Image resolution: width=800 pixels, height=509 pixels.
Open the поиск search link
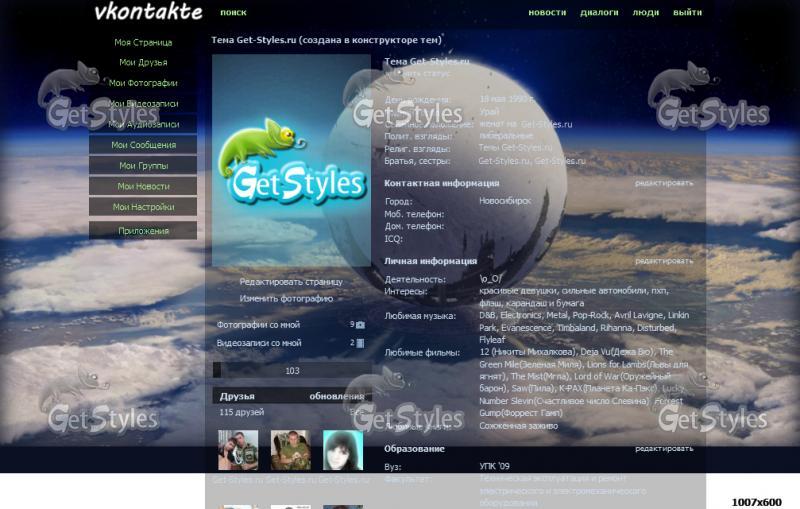(x=233, y=12)
